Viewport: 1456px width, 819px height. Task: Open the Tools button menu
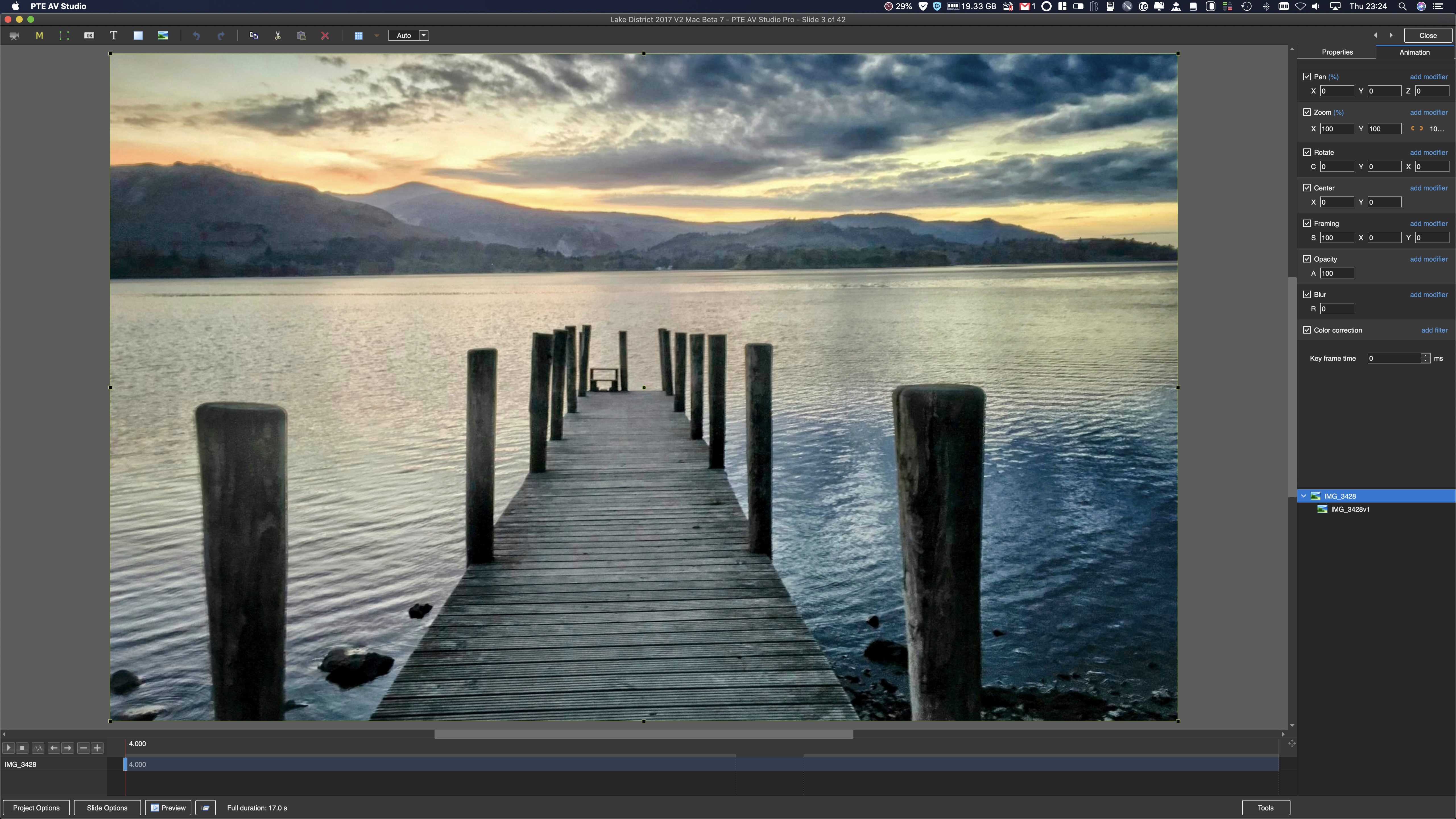[x=1265, y=808]
